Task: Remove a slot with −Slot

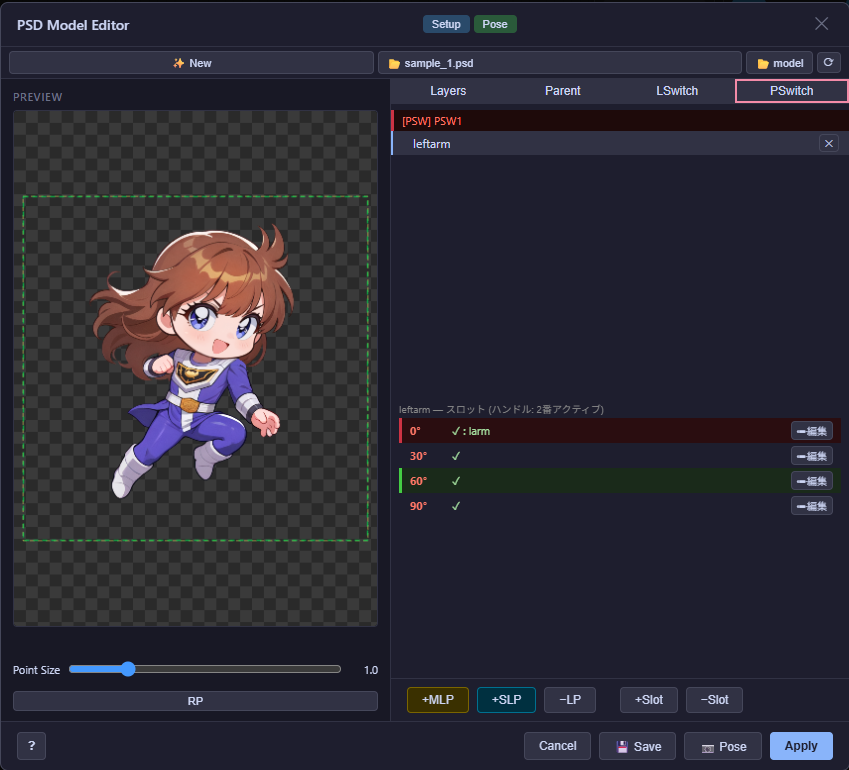Action: pos(714,700)
